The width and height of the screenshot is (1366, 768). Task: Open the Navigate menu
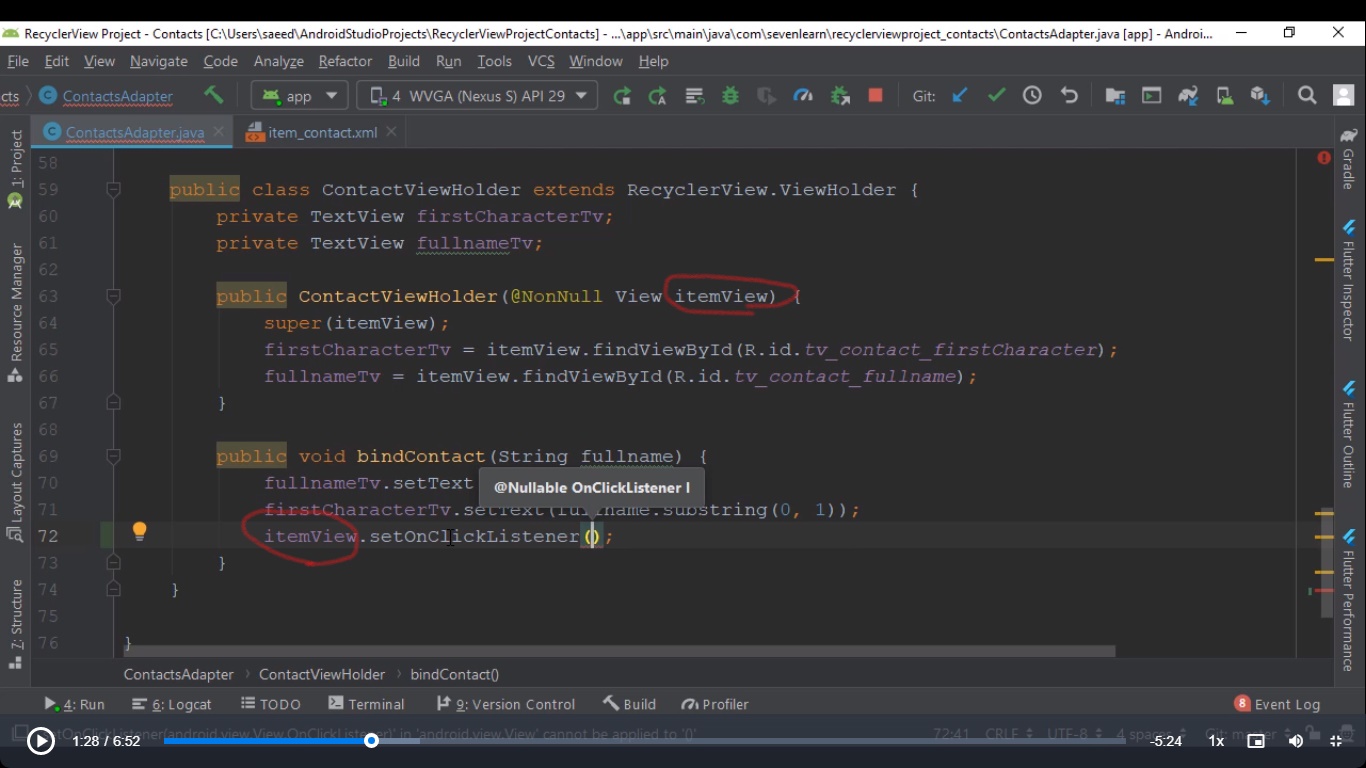(159, 61)
